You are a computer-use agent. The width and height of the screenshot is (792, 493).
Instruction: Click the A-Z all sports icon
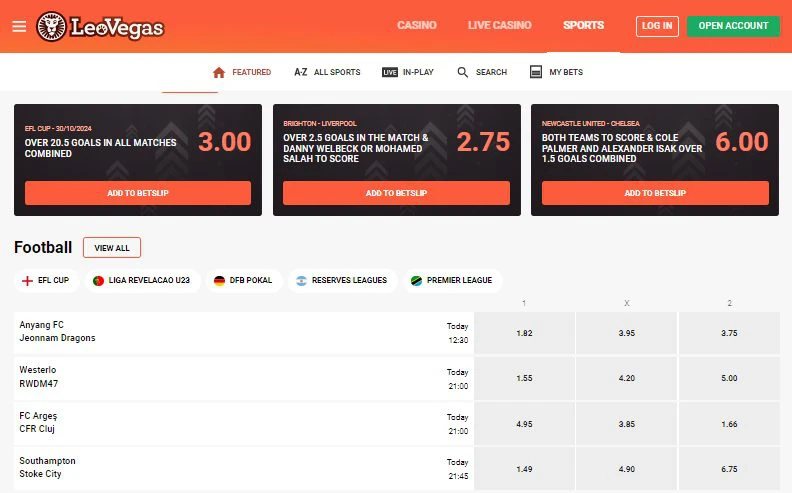[x=301, y=72]
